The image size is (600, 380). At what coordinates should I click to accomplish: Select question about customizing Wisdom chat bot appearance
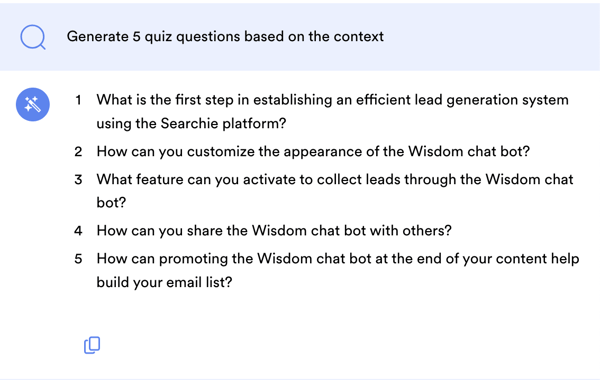(313, 152)
